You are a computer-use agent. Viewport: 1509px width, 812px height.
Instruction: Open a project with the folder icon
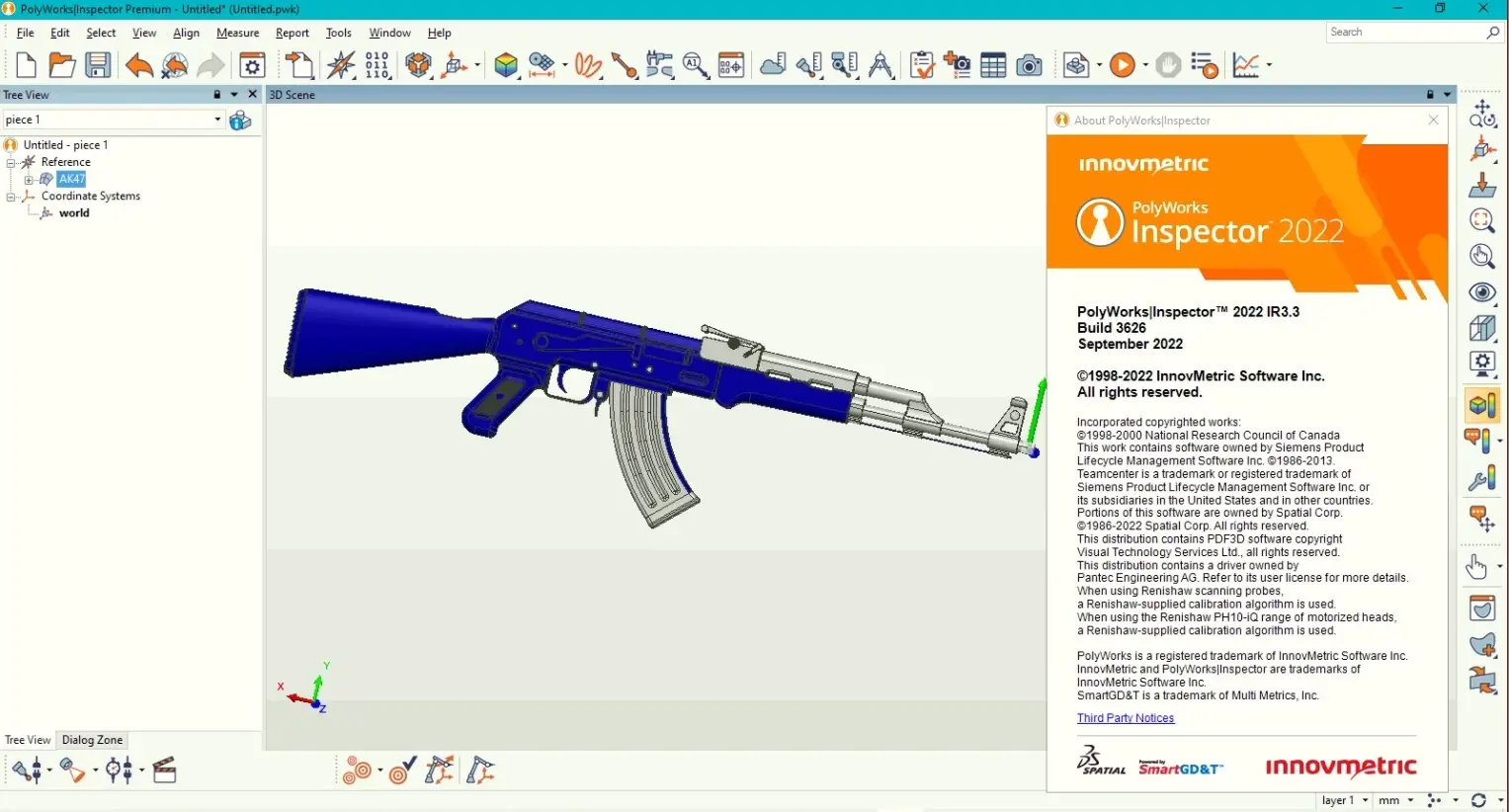point(62,66)
